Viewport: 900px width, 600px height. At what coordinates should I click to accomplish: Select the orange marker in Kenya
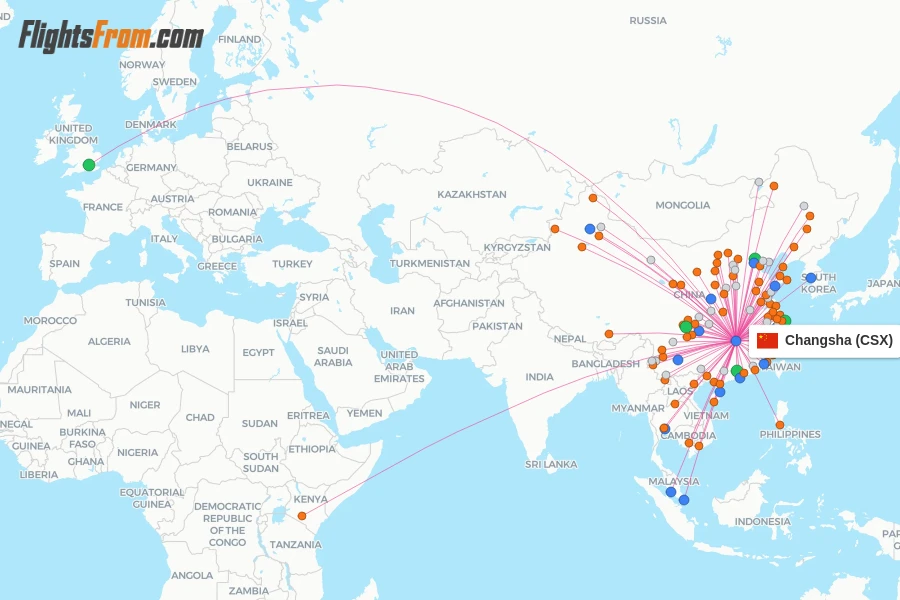(302, 516)
